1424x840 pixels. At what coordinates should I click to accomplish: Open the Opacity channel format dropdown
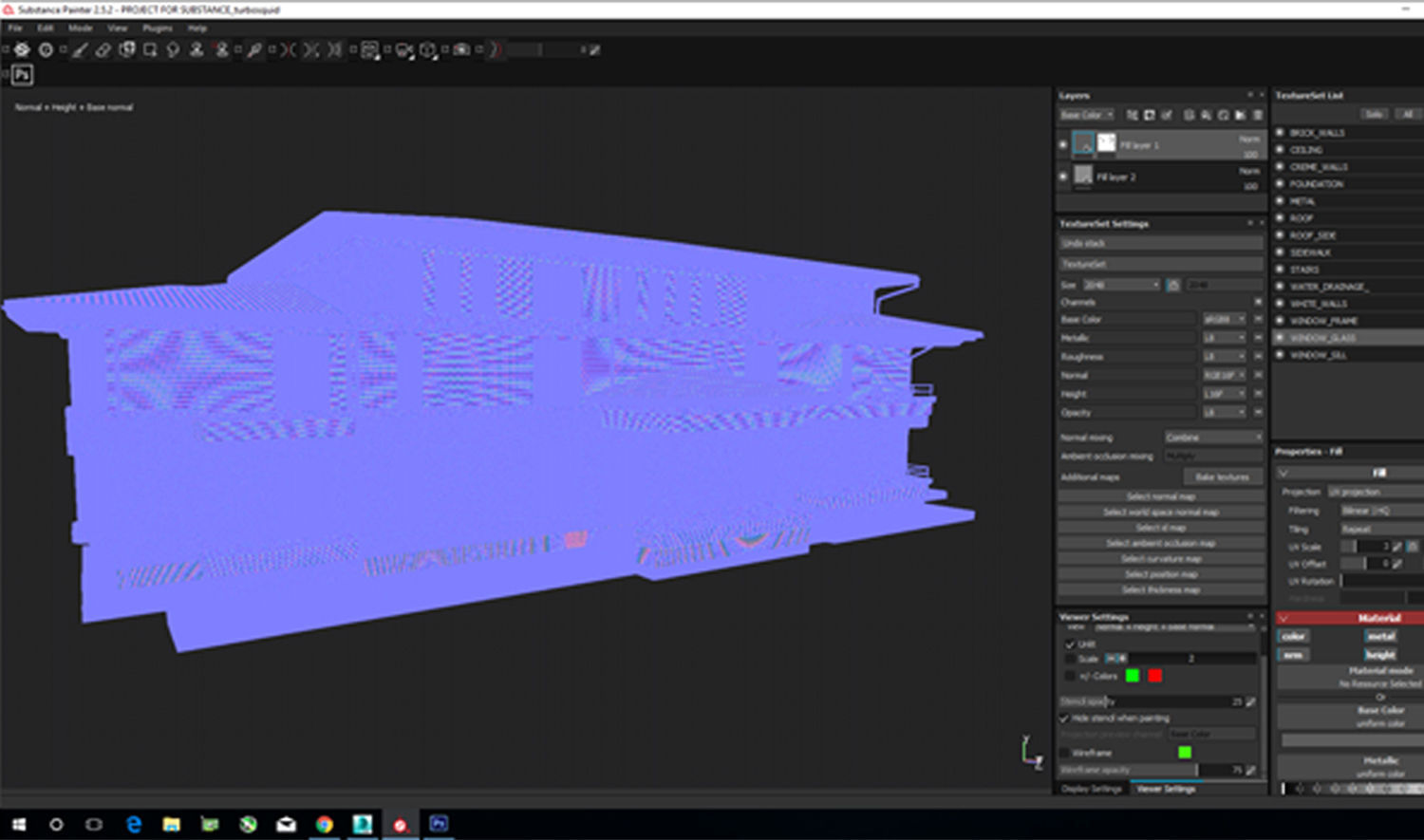[1224, 413]
